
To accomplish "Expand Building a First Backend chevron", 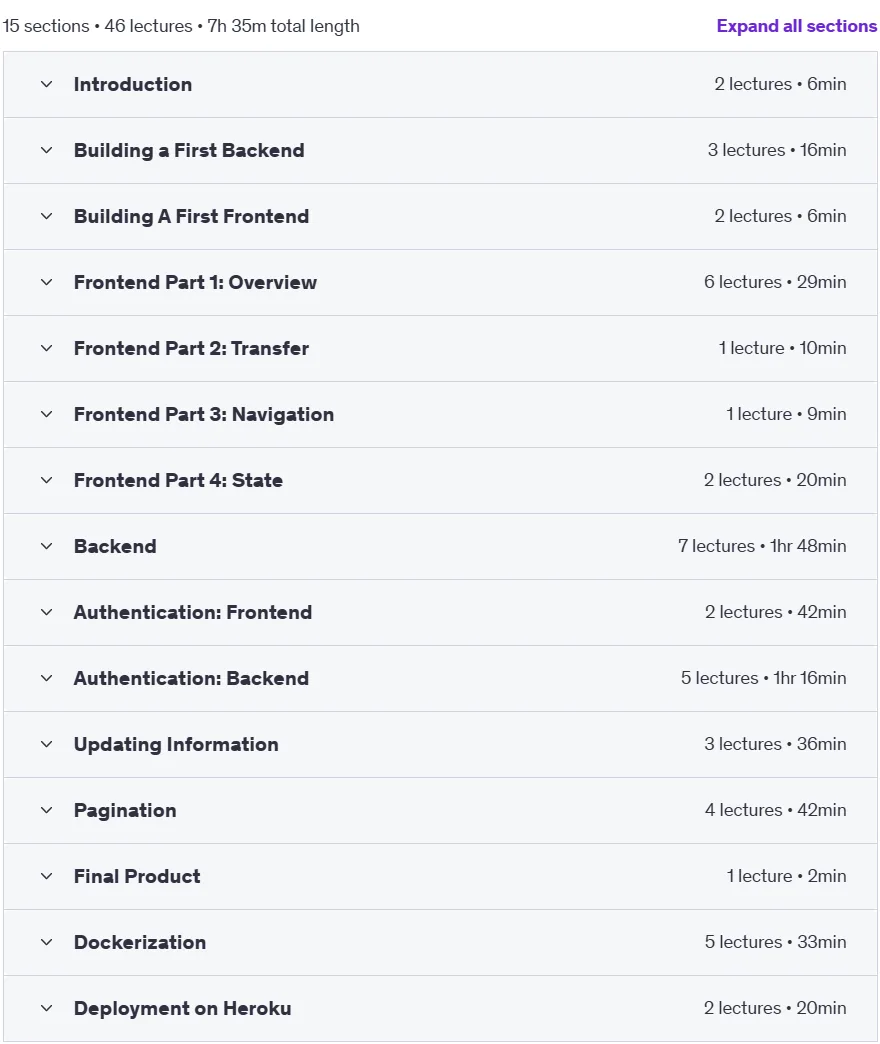I will tap(47, 150).
